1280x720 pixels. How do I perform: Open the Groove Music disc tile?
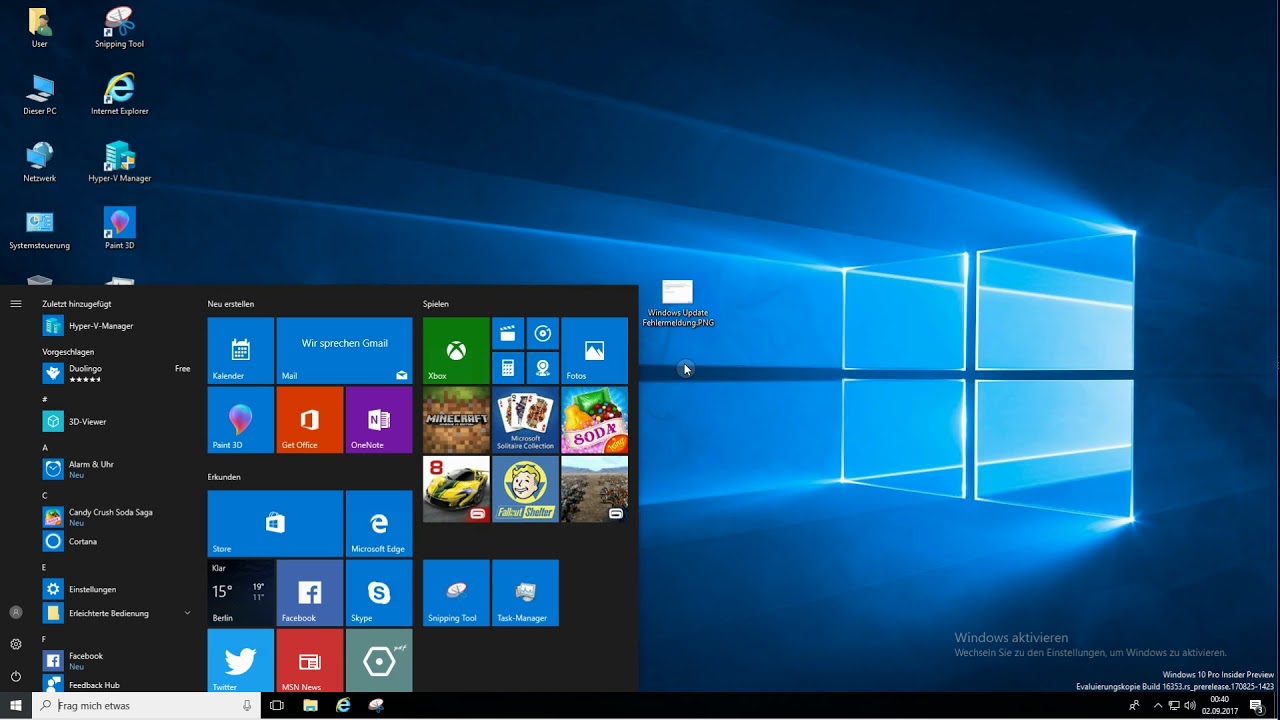[x=543, y=333]
